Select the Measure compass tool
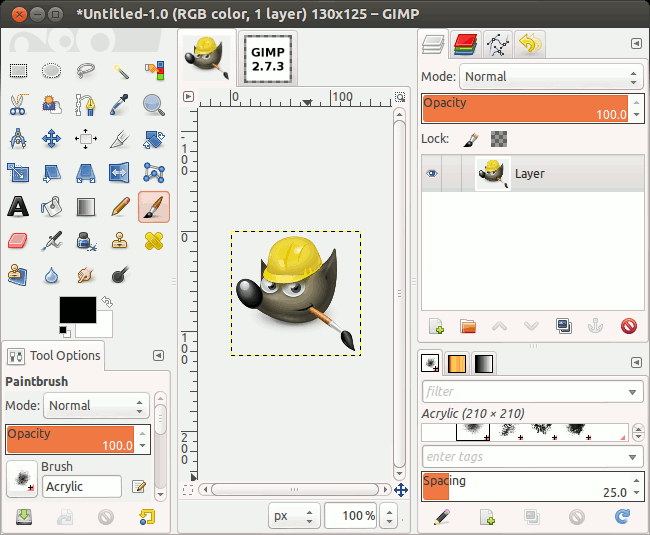The image size is (650, 535). tap(18, 138)
